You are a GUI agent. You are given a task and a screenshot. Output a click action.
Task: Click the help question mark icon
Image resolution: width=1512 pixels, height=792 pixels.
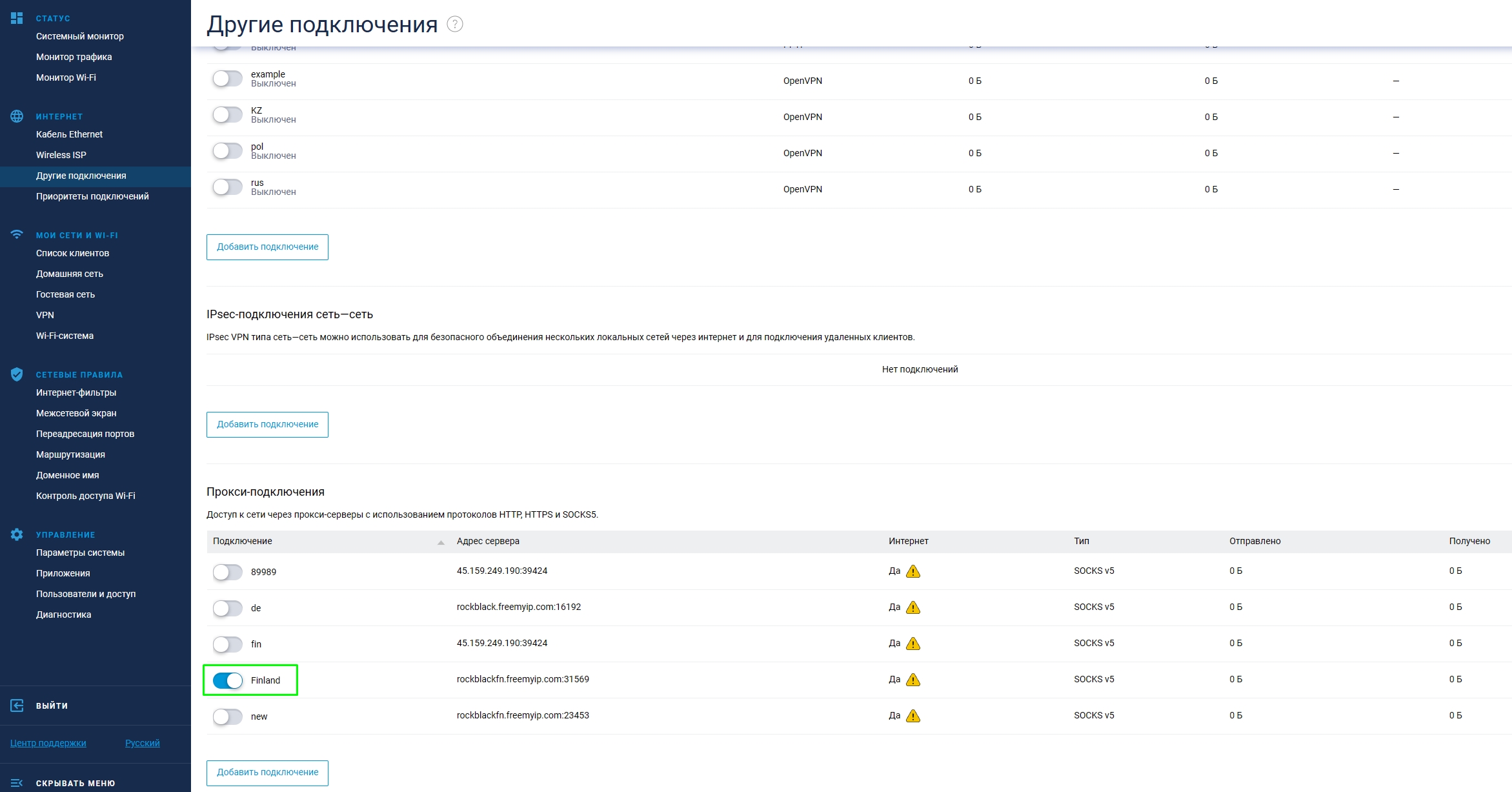(455, 25)
